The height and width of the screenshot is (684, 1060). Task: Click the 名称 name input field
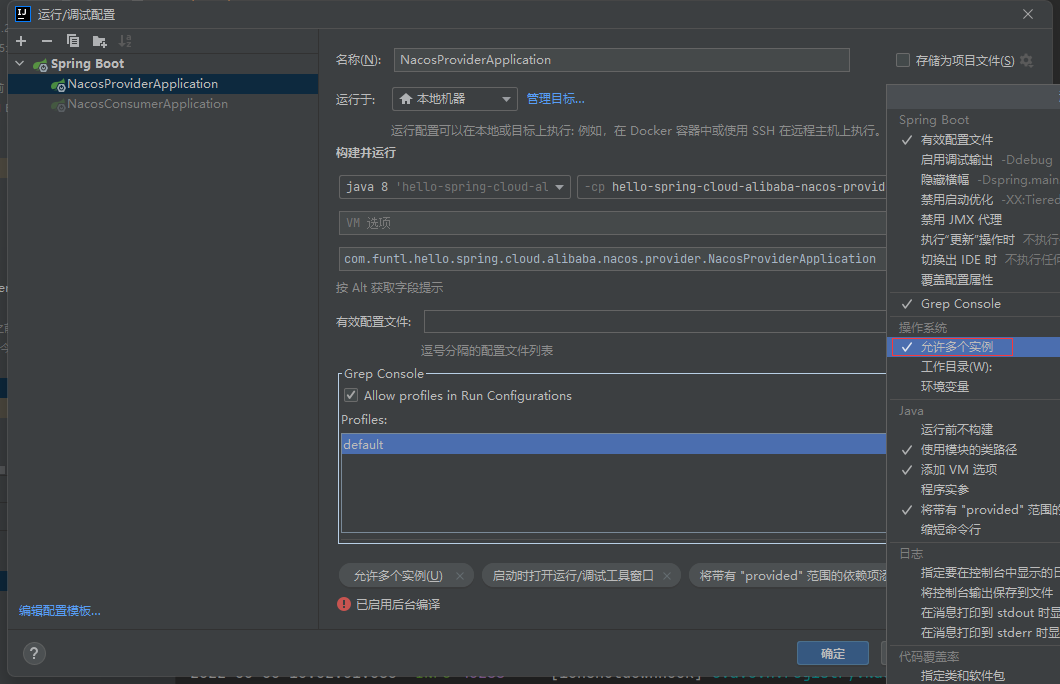pyautogui.click(x=621, y=60)
